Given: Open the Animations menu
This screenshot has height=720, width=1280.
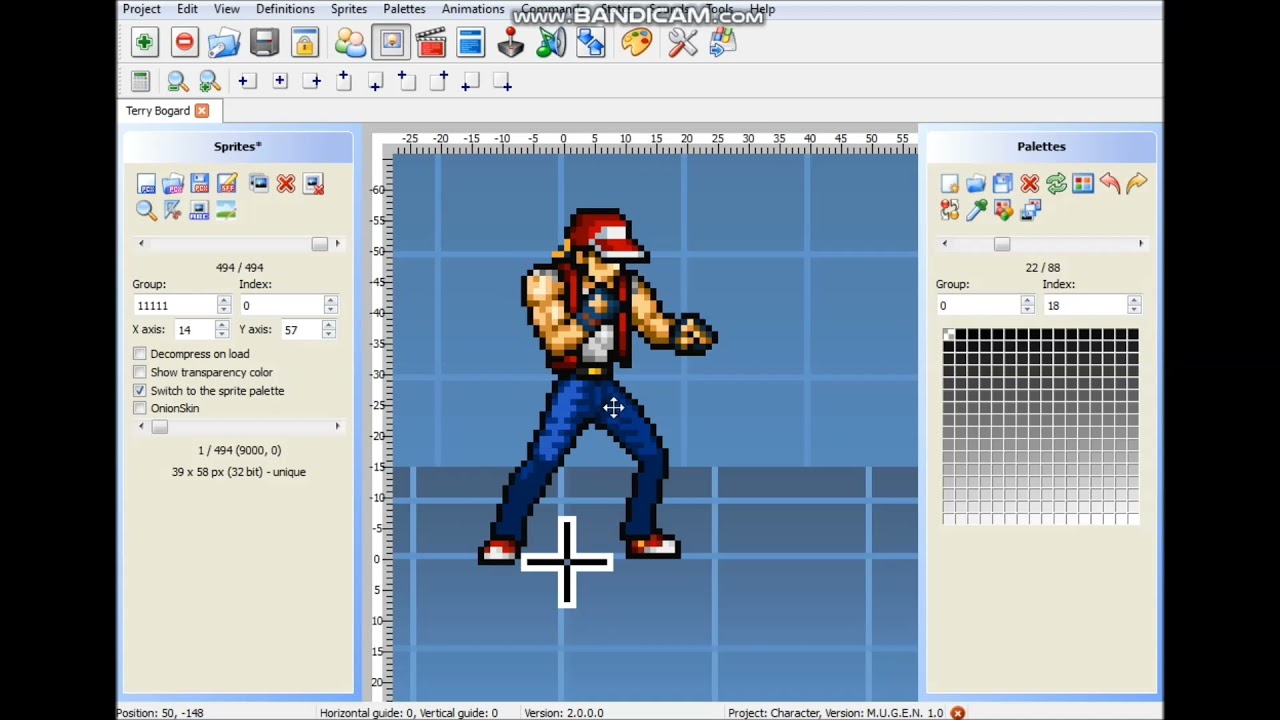Looking at the screenshot, I should (473, 9).
